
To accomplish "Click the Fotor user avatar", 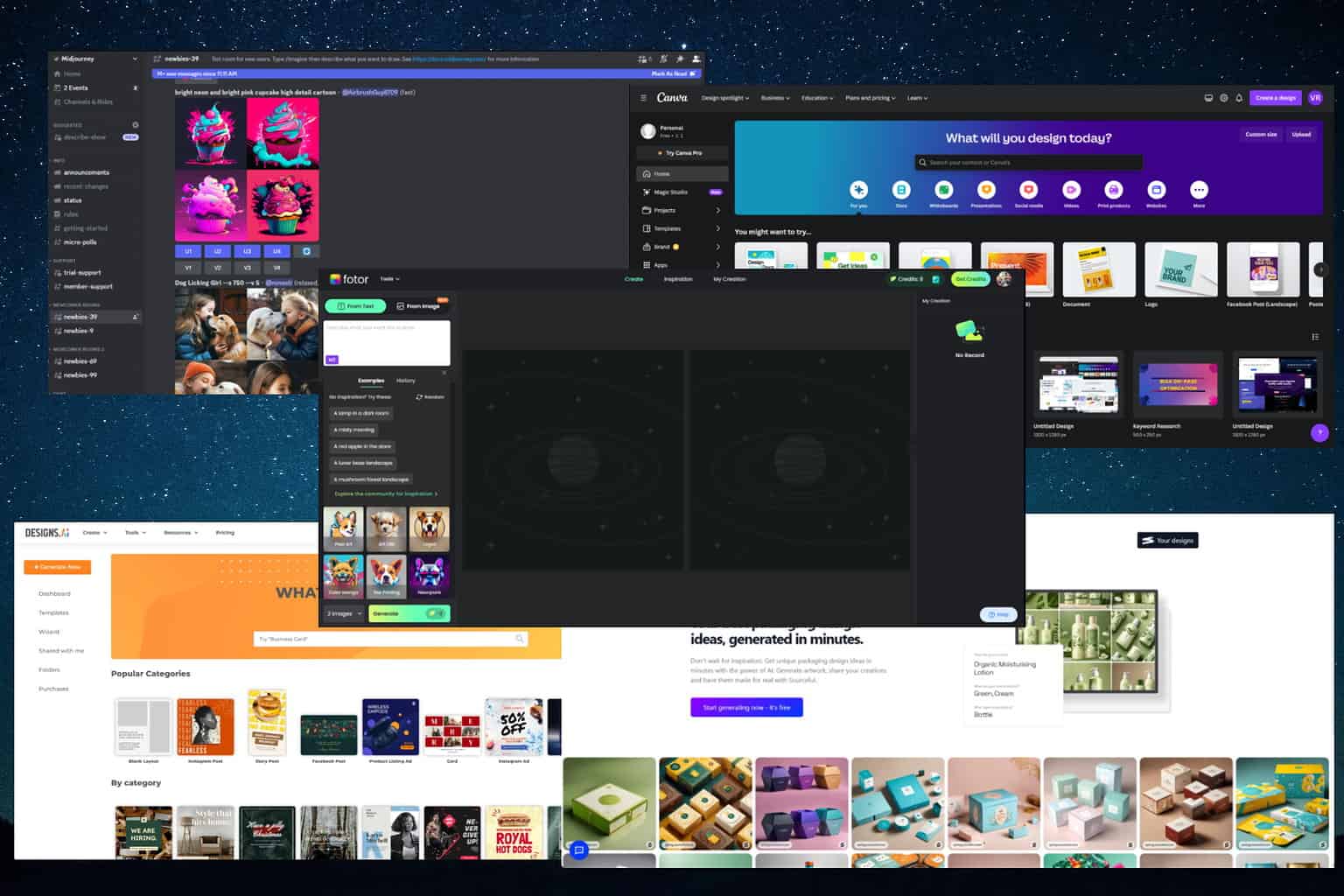I will 1004,279.
